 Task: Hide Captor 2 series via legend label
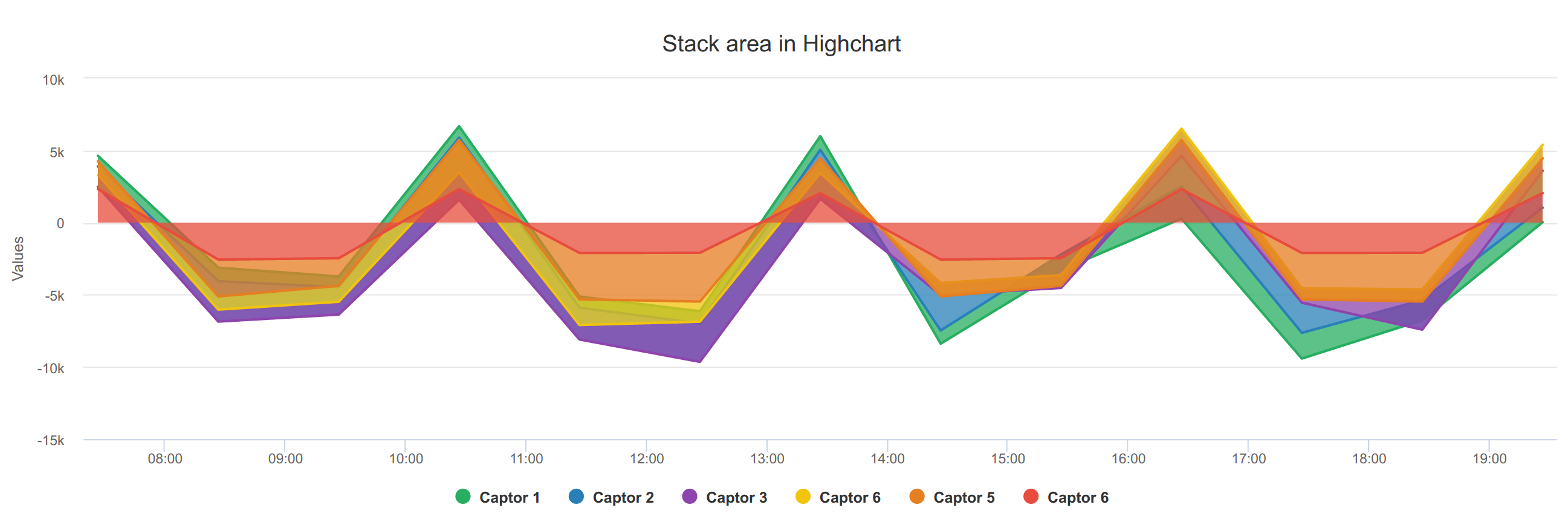[623, 498]
